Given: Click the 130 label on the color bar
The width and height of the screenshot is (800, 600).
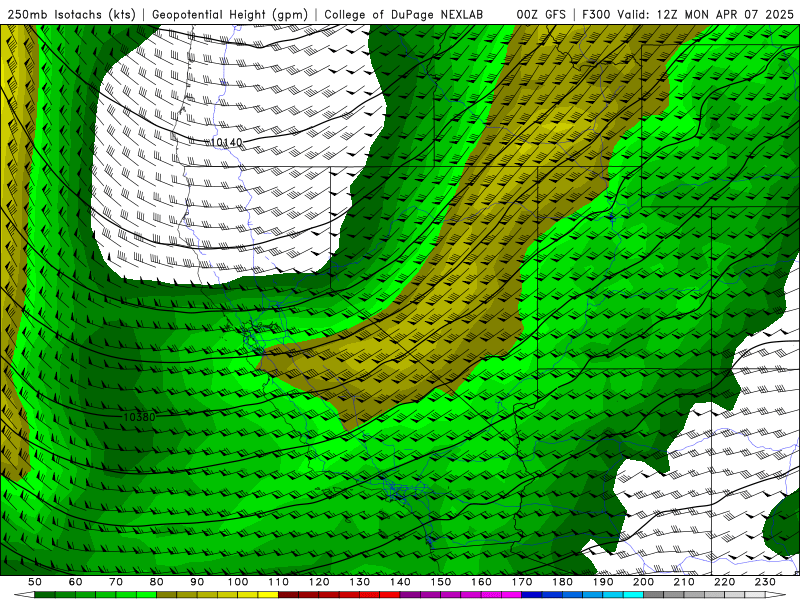Looking at the screenshot, I should tap(359, 582).
